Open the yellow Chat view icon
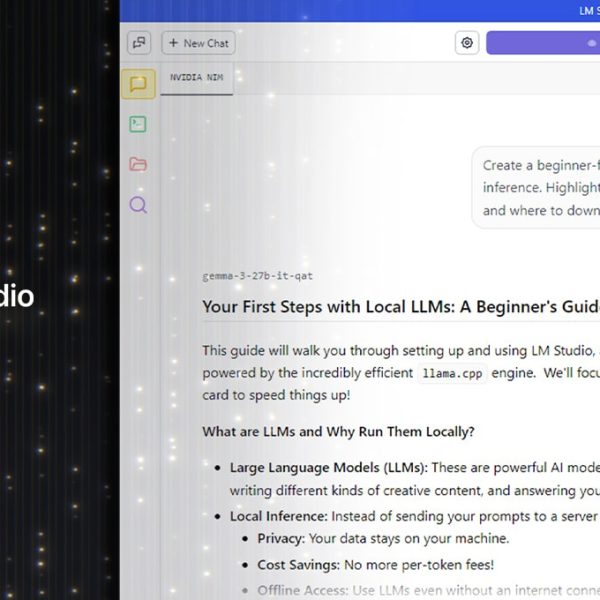Viewport: 600px width, 600px height. (x=138, y=84)
